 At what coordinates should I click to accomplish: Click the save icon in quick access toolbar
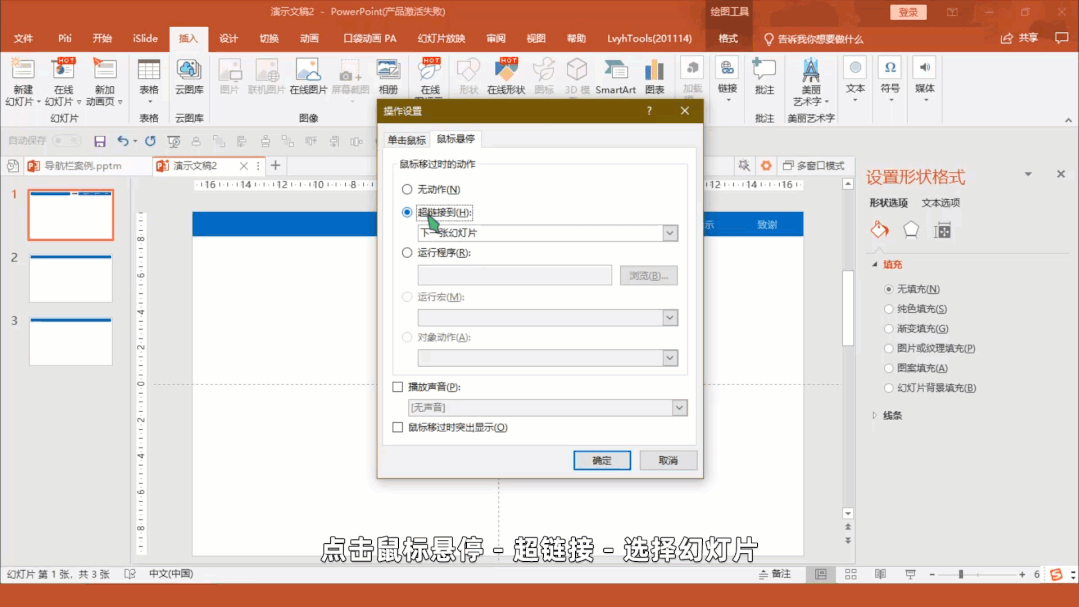coord(100,142)
